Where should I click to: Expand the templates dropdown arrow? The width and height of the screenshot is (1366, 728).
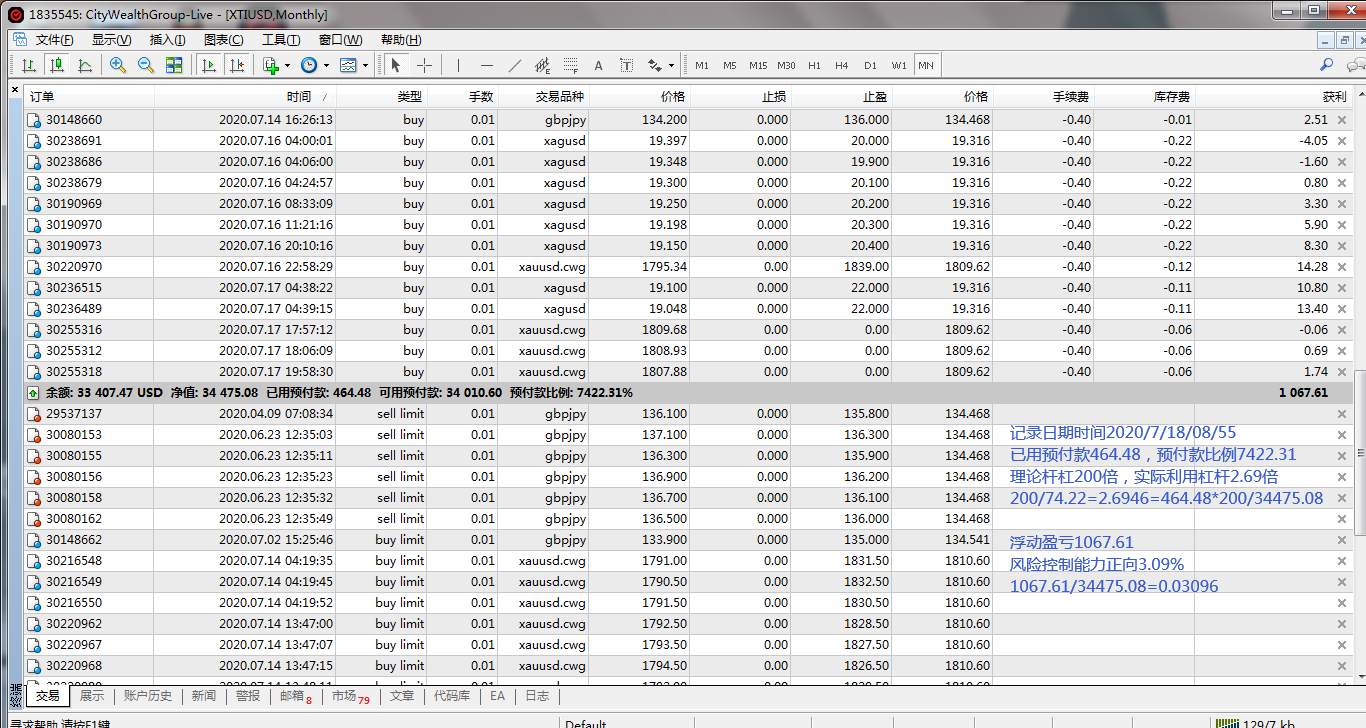point(365,65)
